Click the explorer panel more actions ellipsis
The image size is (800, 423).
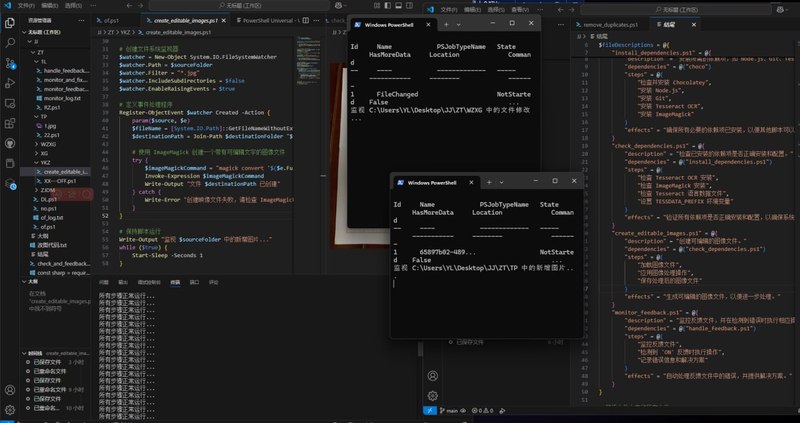coord(82,19)
